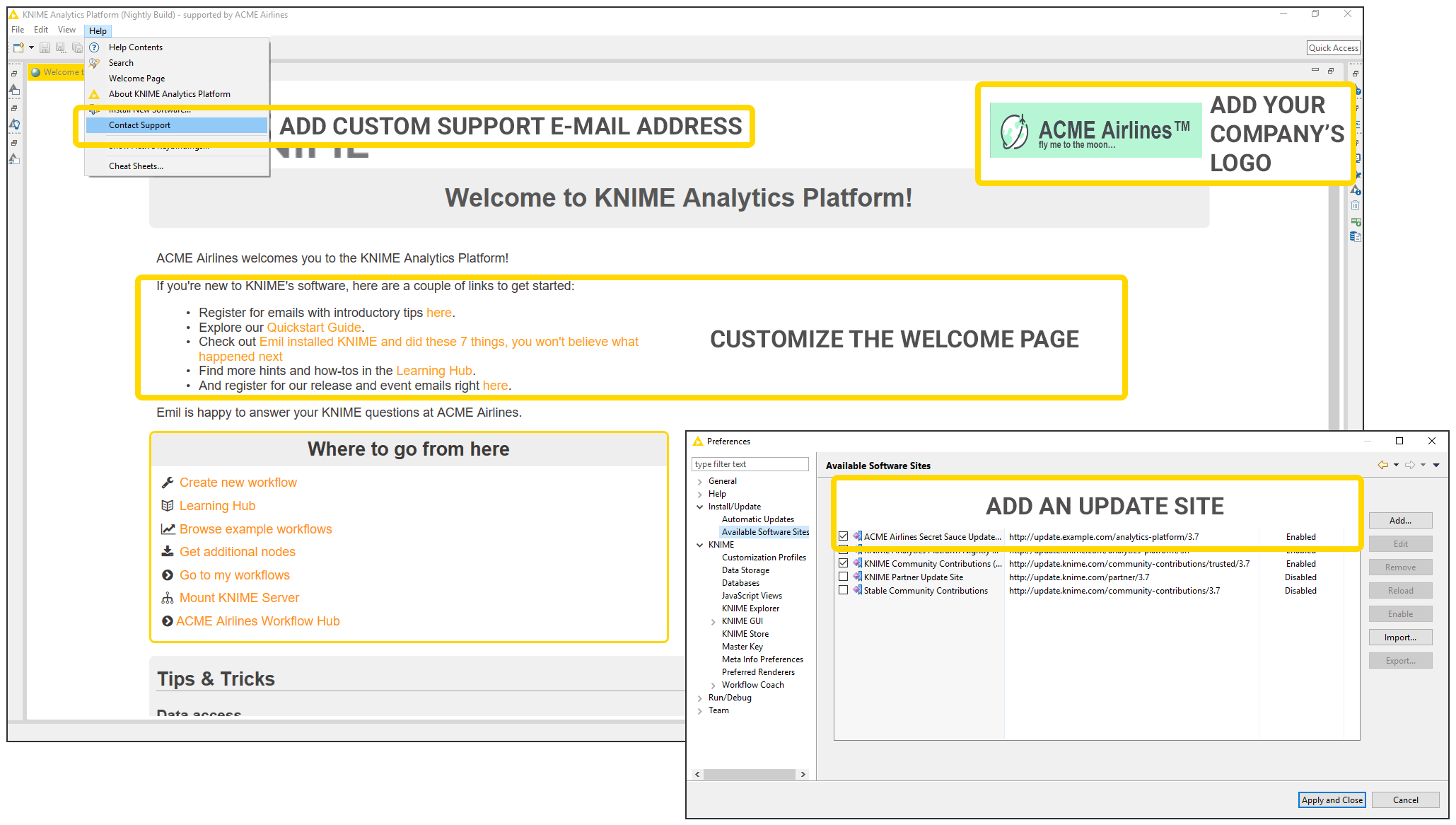1456x825 pixels.
Task: Click the Search menu icon in Help menu
Action: click(x=94, y=63)
